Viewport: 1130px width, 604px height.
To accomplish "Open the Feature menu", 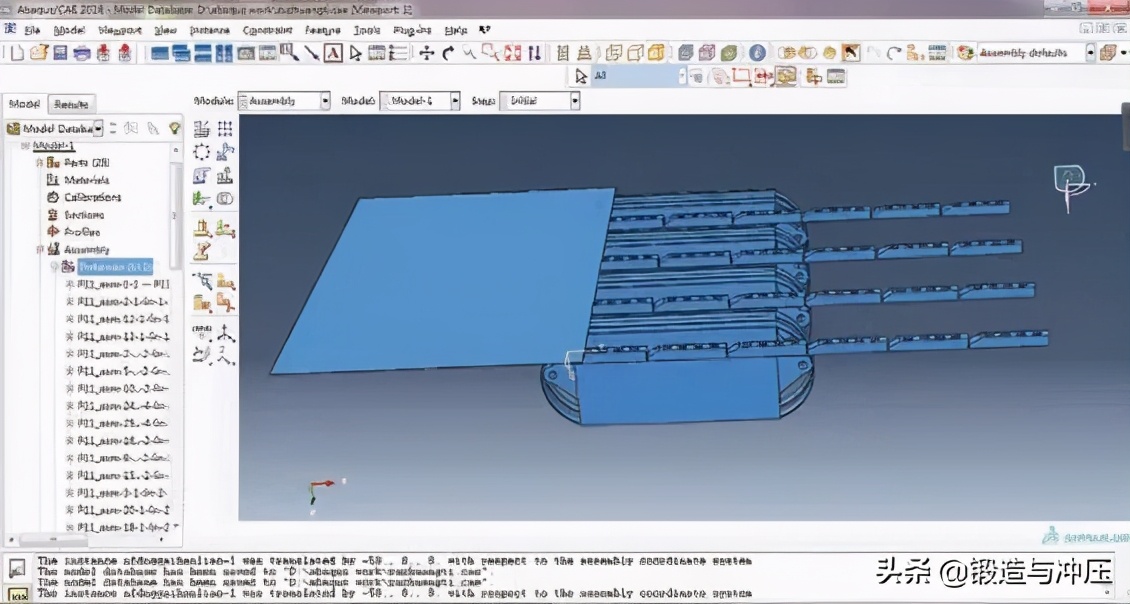I will tap(323, 30).
